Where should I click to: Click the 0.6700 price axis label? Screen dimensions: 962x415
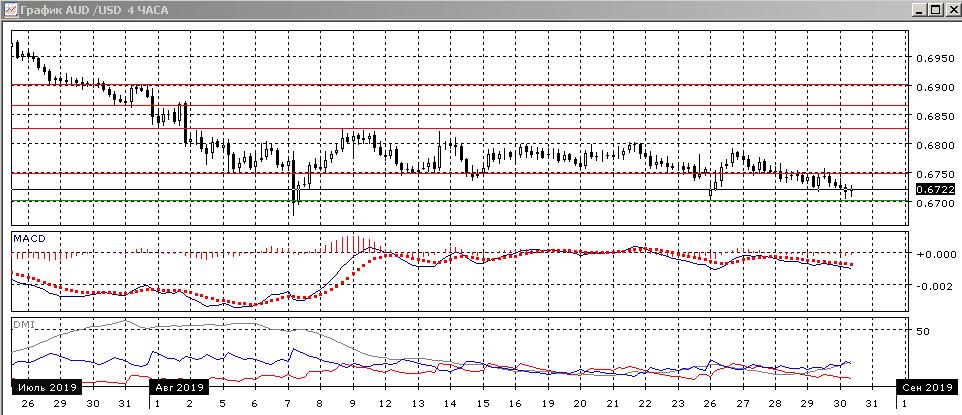935,203
